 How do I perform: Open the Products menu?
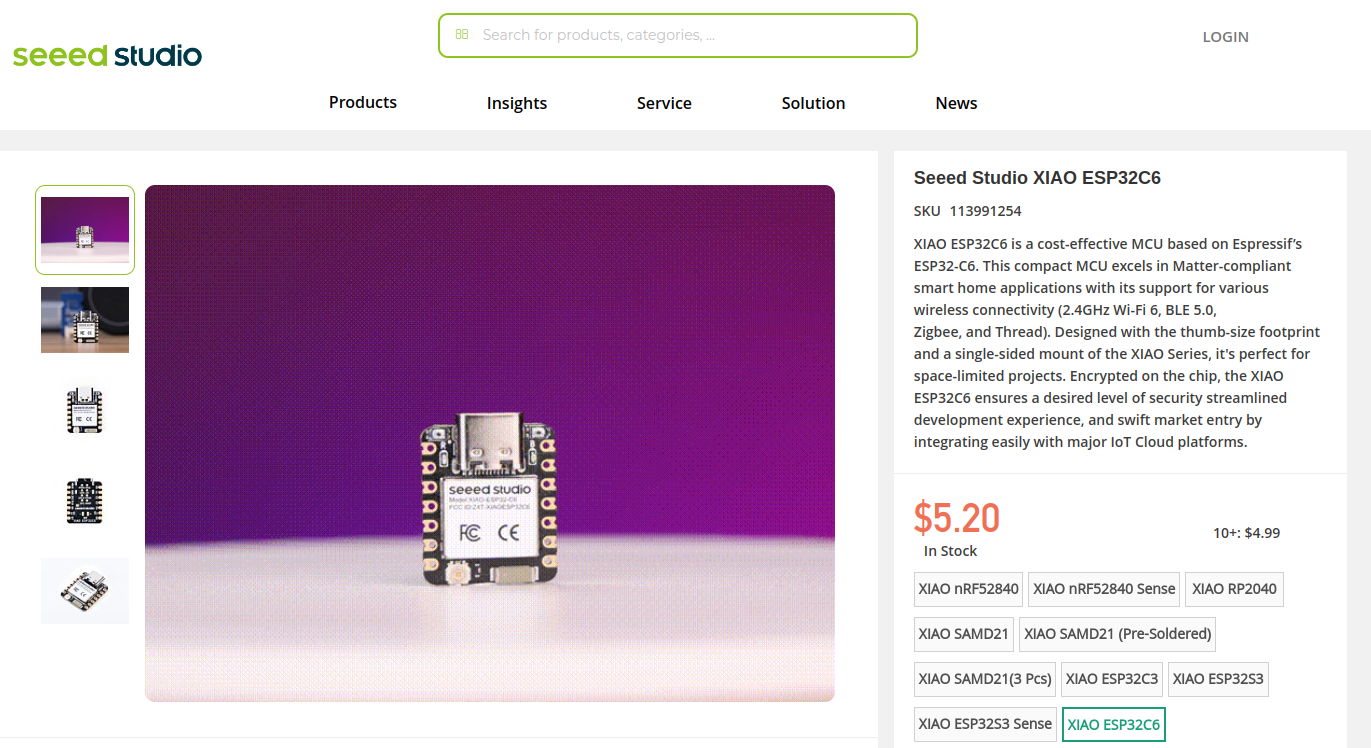click(363, 102)
